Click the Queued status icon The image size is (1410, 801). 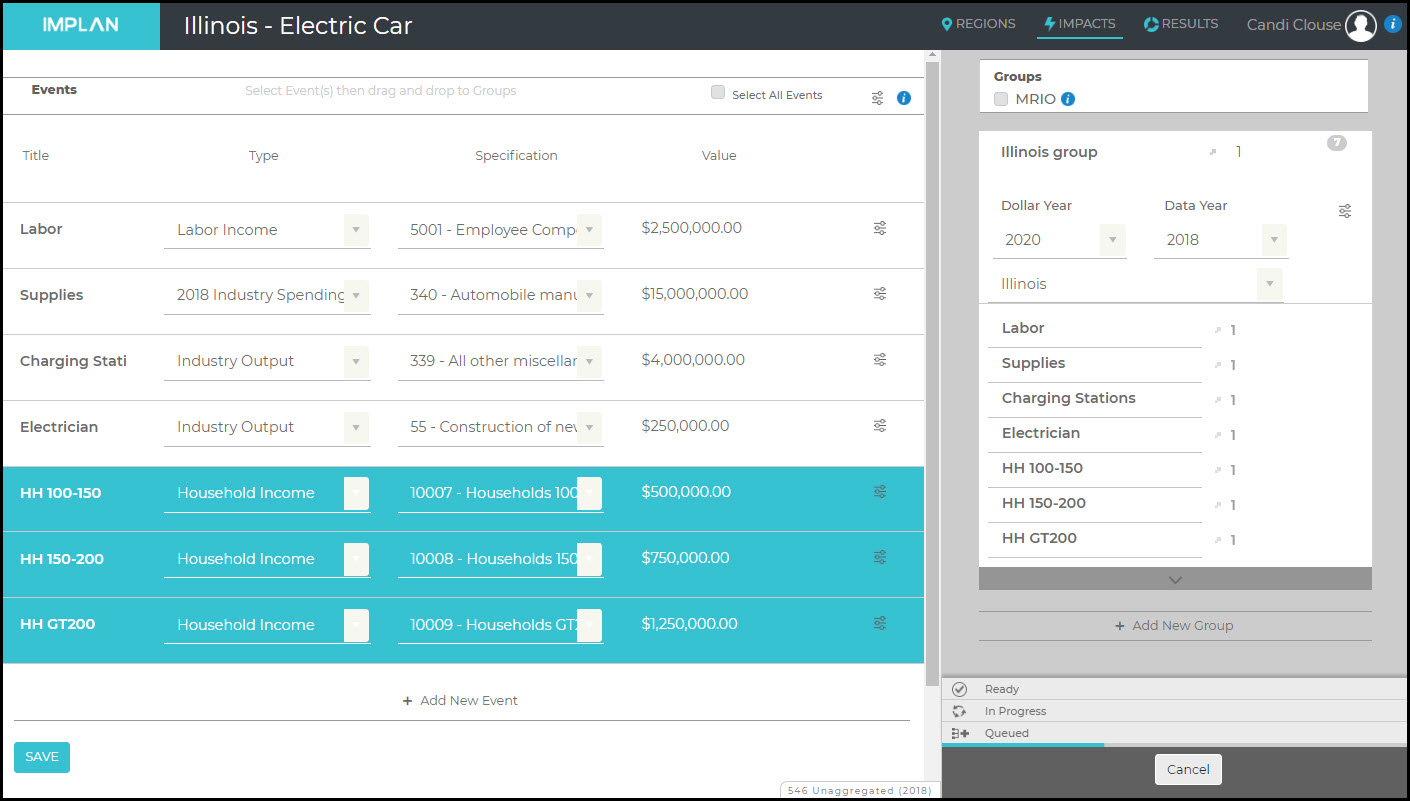pyautogui.click(x=959, y=733)
